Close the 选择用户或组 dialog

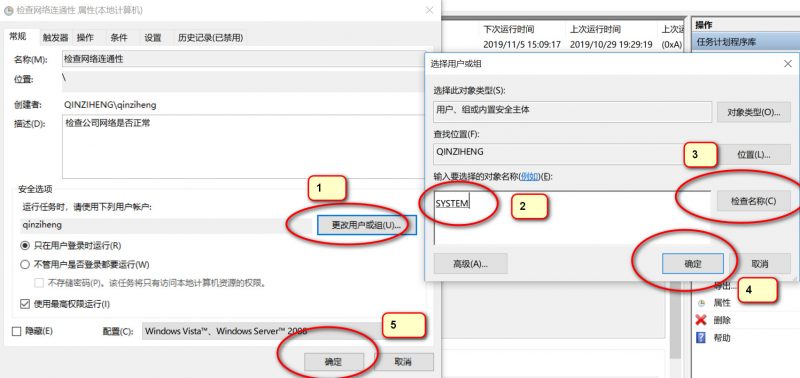[x=787, y=64]
